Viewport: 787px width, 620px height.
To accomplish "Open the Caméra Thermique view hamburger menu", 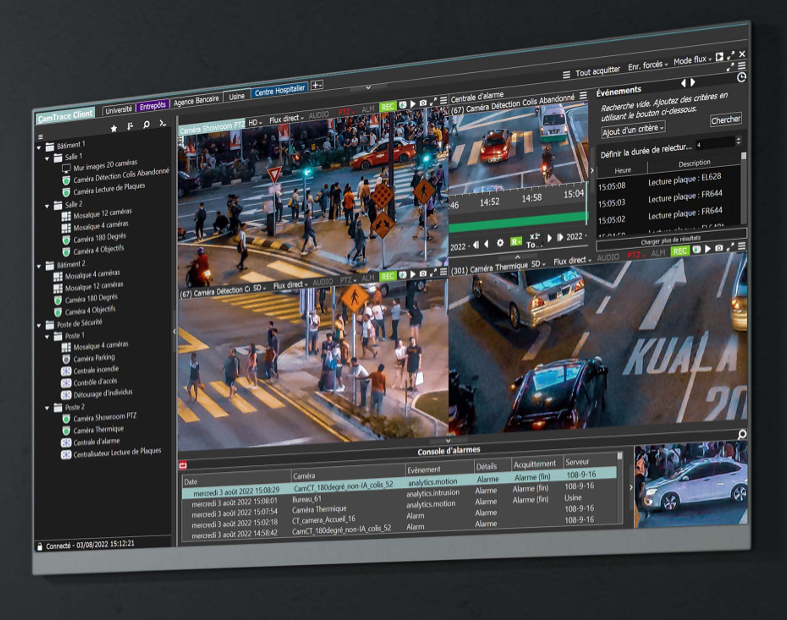I will pyautogui.click(x=741, y=246).
